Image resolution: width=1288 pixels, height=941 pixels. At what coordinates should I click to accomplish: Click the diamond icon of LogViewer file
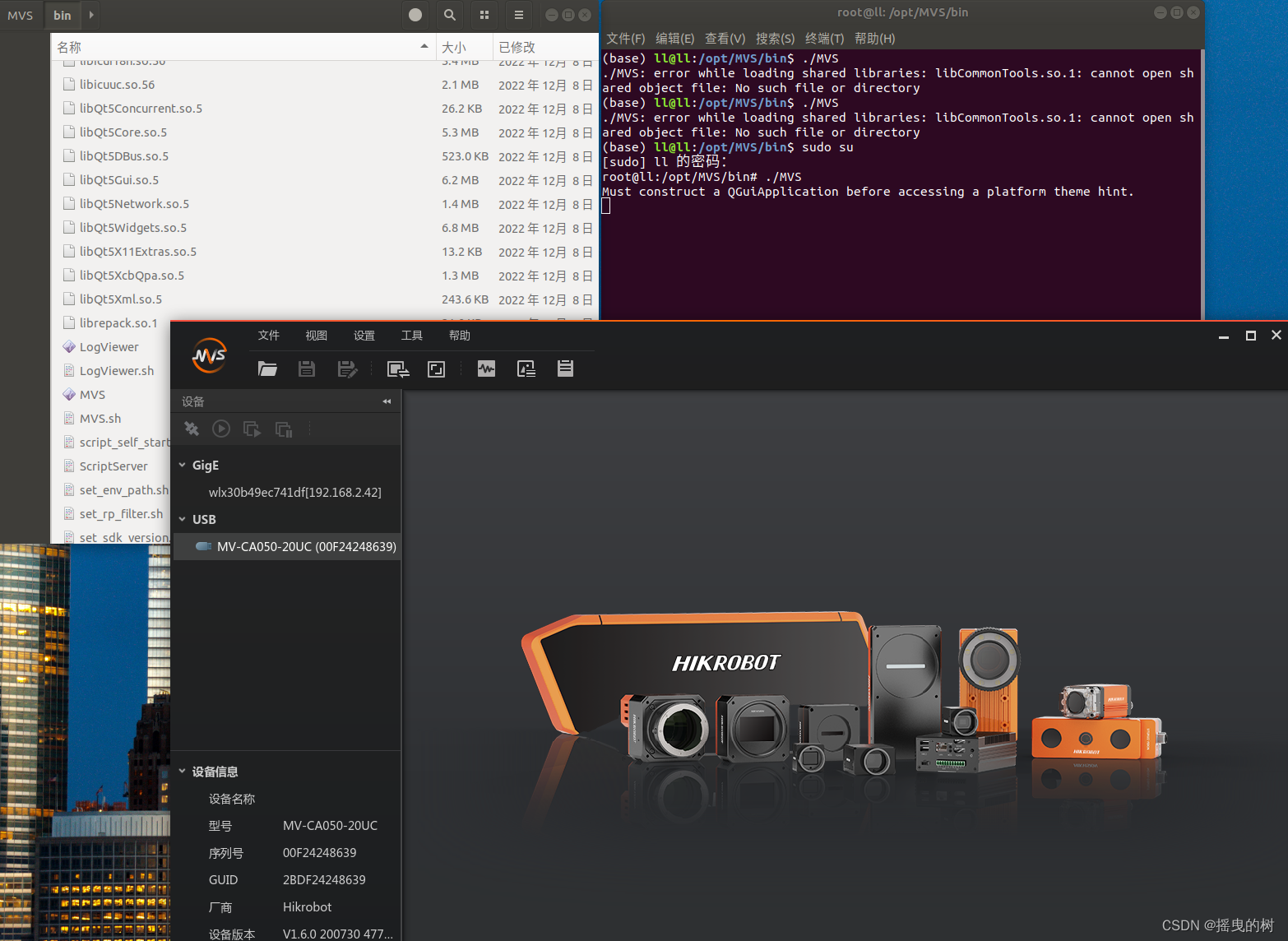tap(69, 346)
